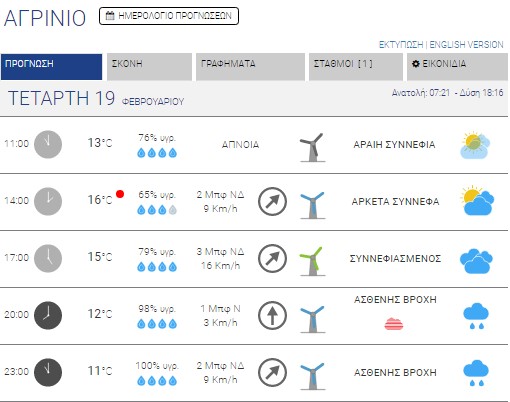Switch to ENGLISH VERSION link

pyautogui.click(x=466, y=45)
